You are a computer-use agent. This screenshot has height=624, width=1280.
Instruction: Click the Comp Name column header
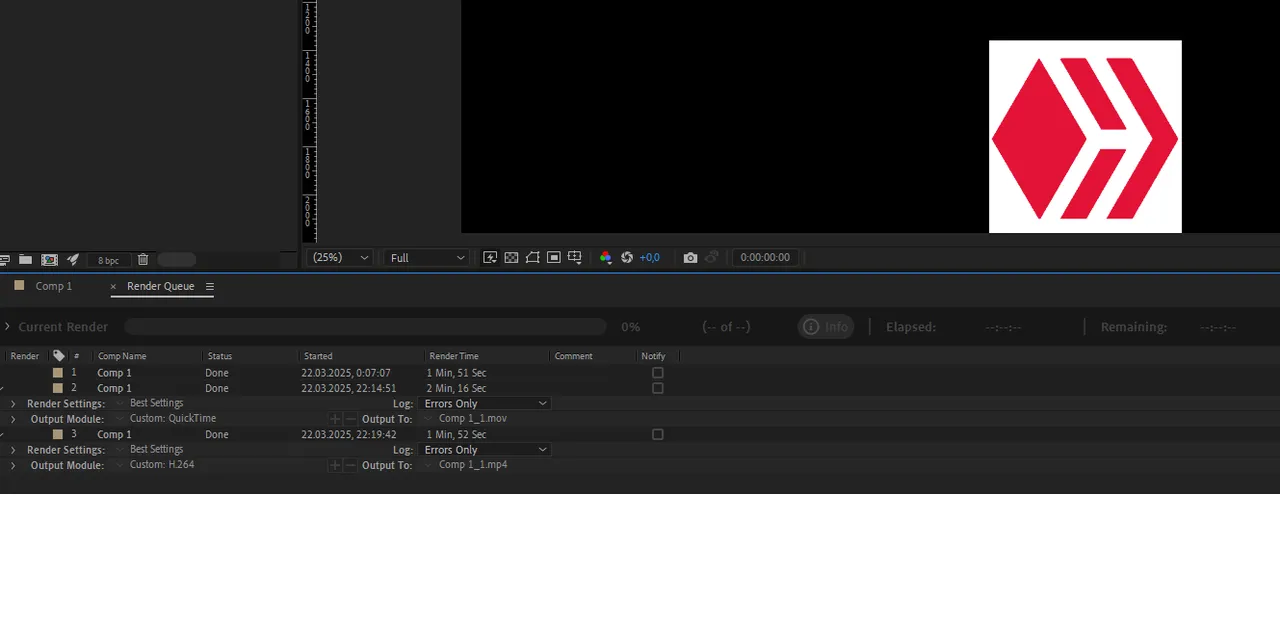[122, 356]
